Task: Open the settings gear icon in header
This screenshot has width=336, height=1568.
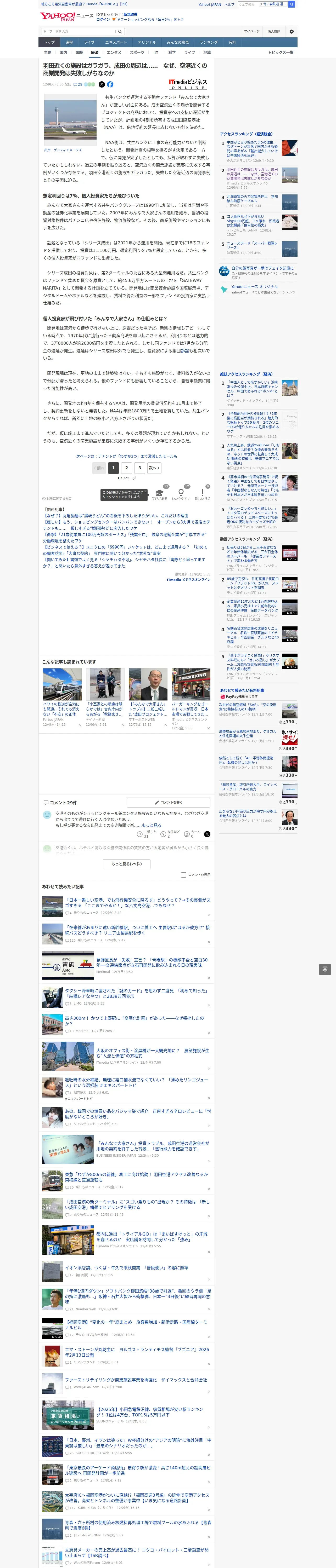Action: coord(292,32)
